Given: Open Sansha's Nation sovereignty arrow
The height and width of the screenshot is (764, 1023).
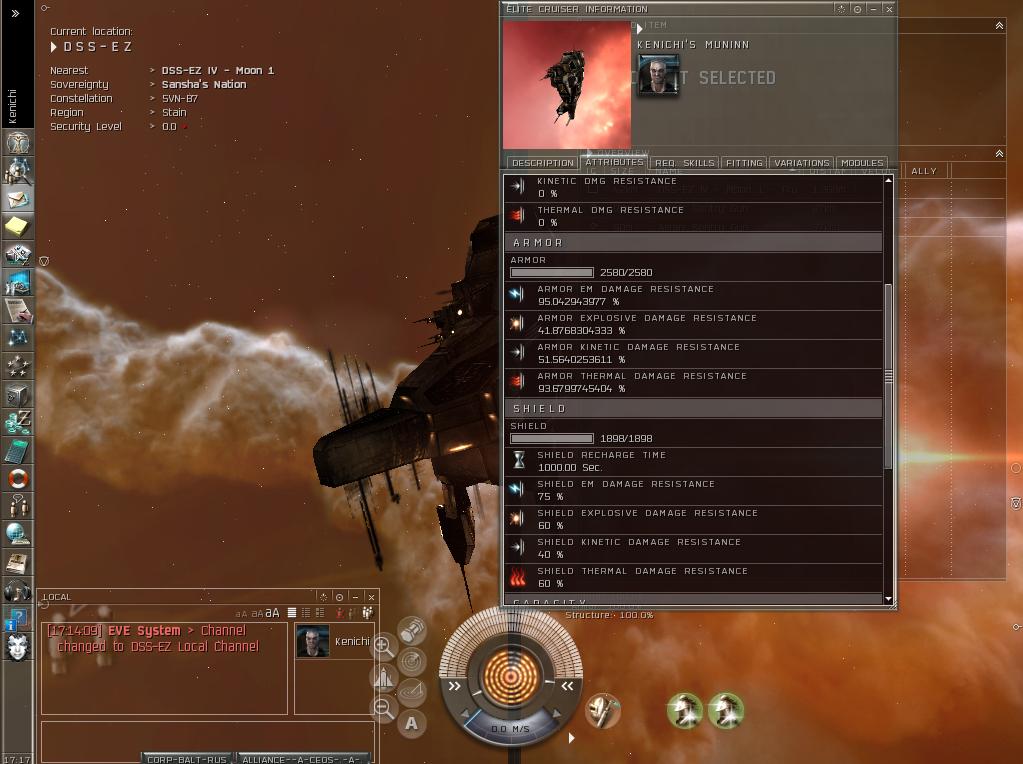Looking at the screenshot, I should pyautogui.click(x=152, y=84).
